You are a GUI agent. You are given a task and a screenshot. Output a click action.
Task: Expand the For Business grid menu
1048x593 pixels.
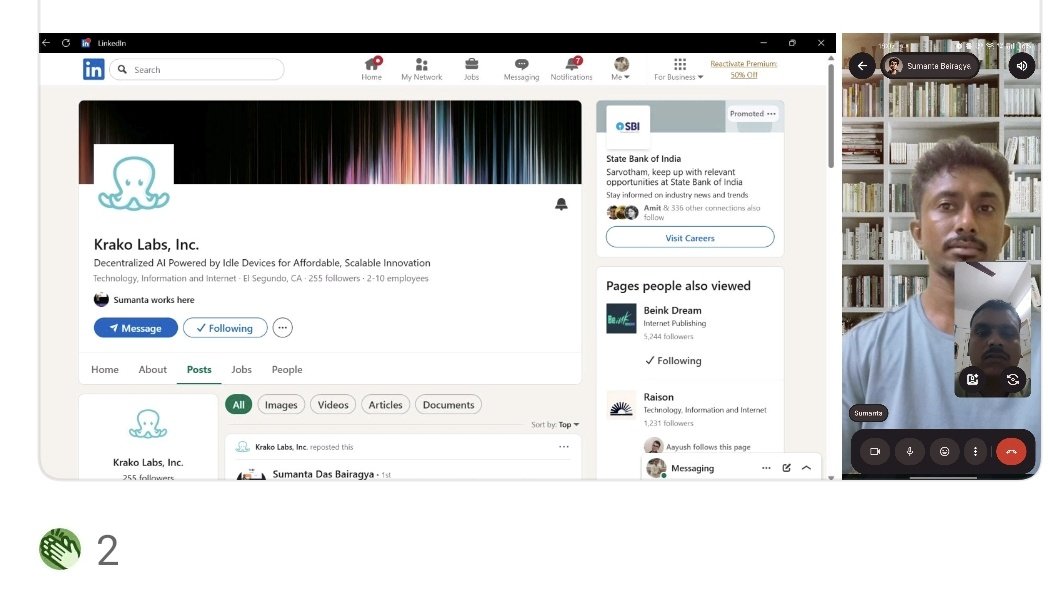coord(679,69)
